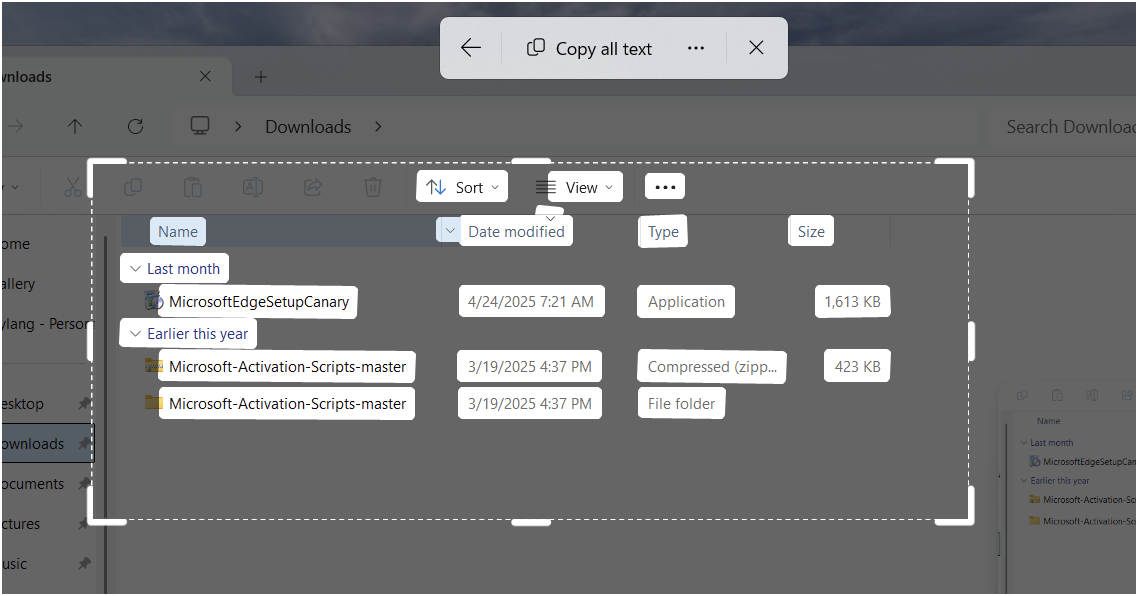Select Downloads in the sidebar
This screenshot has height=596, width=1138.
click(47, 444)
